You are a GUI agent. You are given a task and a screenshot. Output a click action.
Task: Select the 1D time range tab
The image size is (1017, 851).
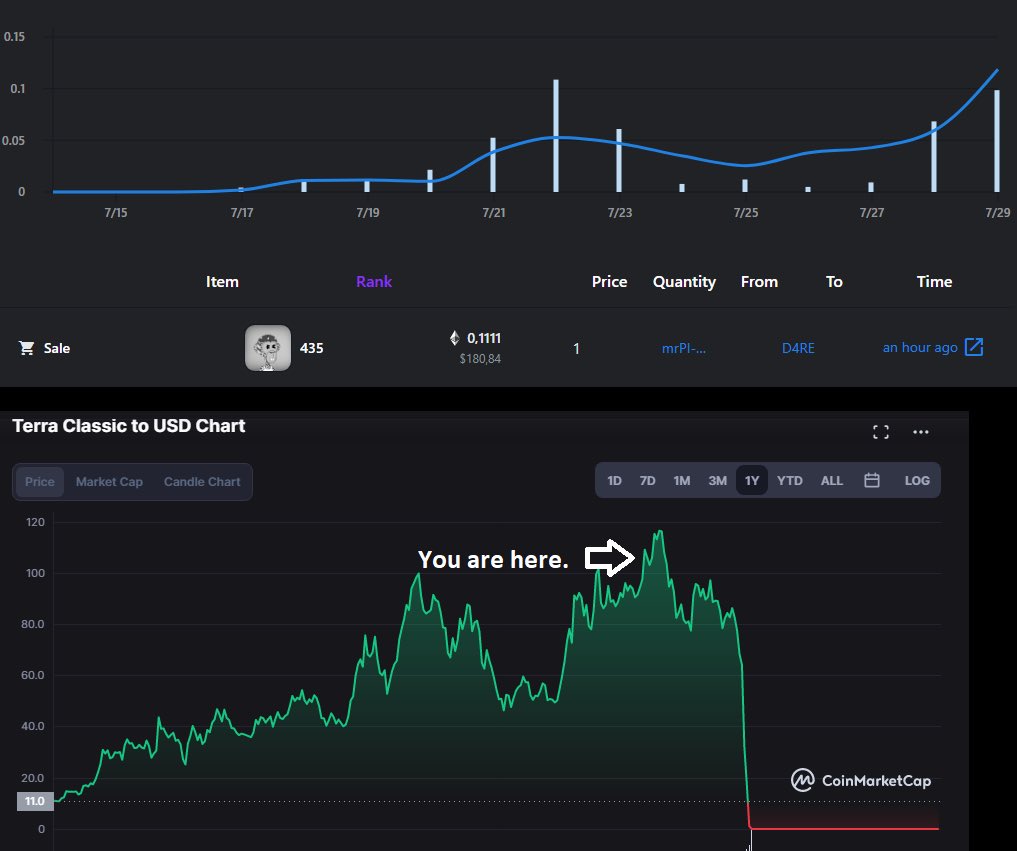[614, 480]
